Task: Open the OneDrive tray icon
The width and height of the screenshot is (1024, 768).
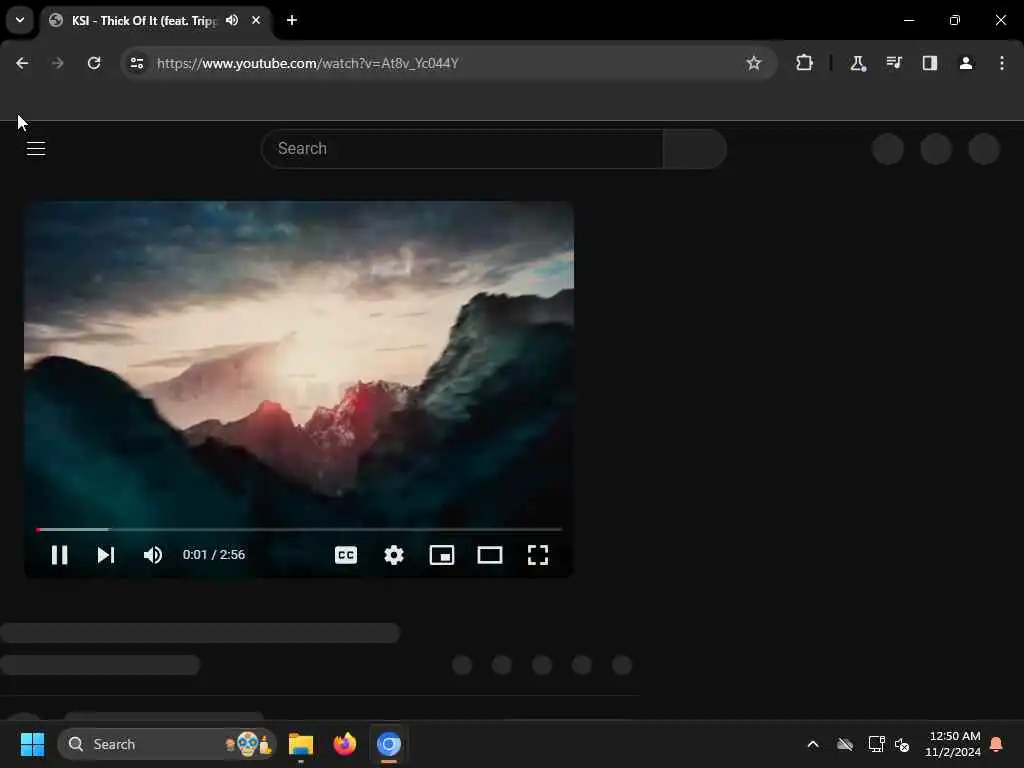Action: [x=845, y=744]
